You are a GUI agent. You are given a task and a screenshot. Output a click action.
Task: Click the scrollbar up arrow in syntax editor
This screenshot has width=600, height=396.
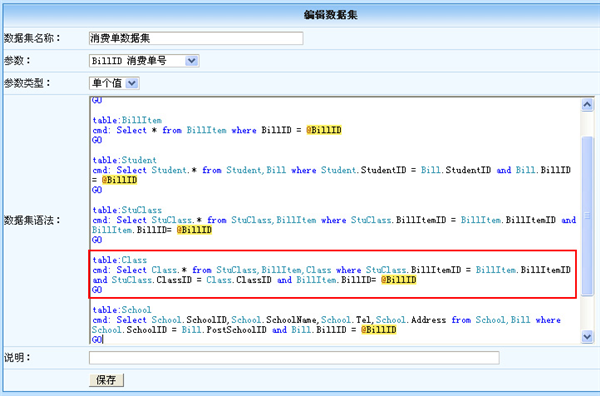(x=587, y=104)
